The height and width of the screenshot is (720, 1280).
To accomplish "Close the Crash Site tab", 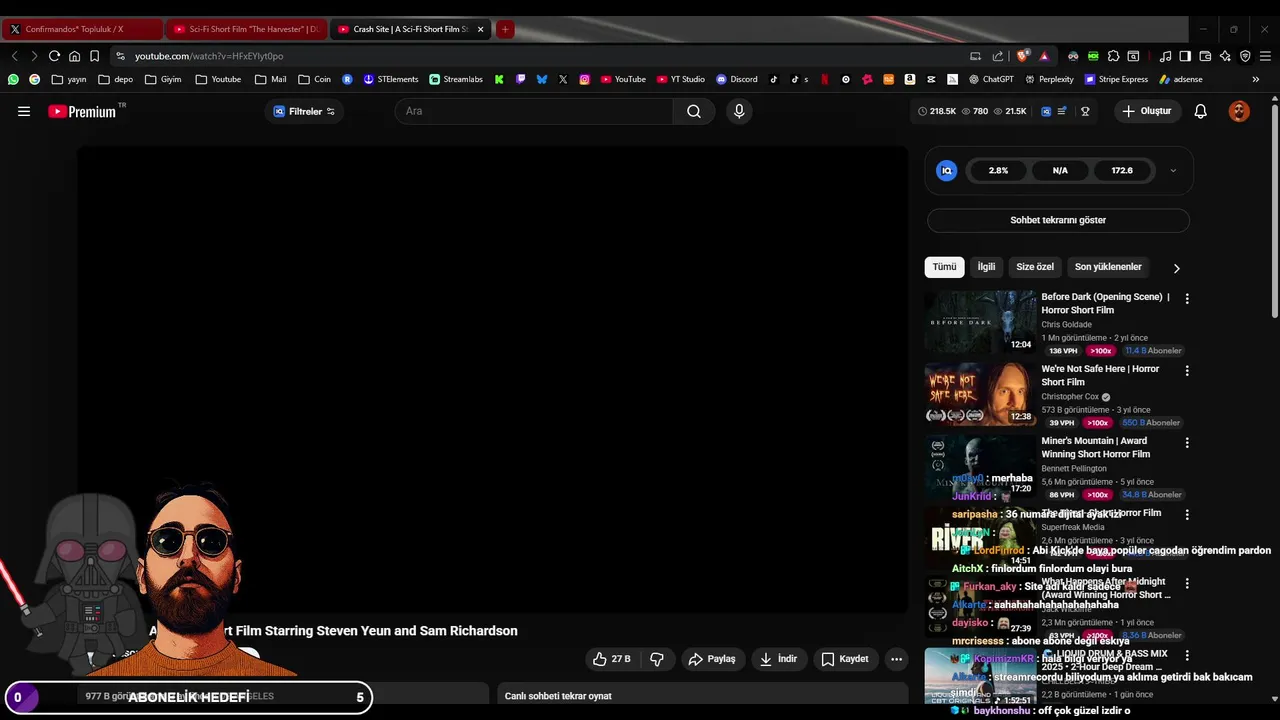I will pos(480,29).
